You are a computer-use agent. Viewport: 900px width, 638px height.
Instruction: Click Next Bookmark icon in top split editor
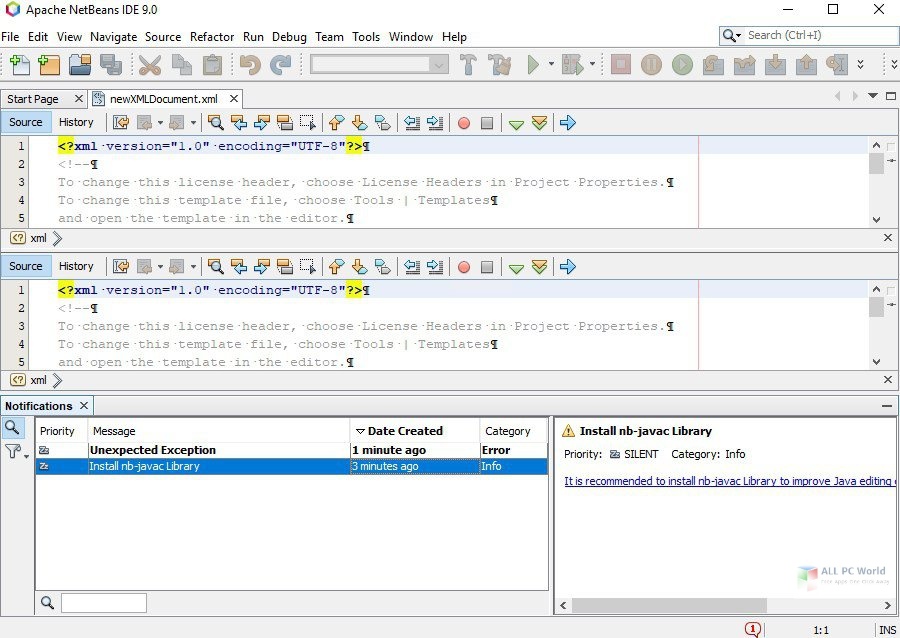tap(359, 122)
